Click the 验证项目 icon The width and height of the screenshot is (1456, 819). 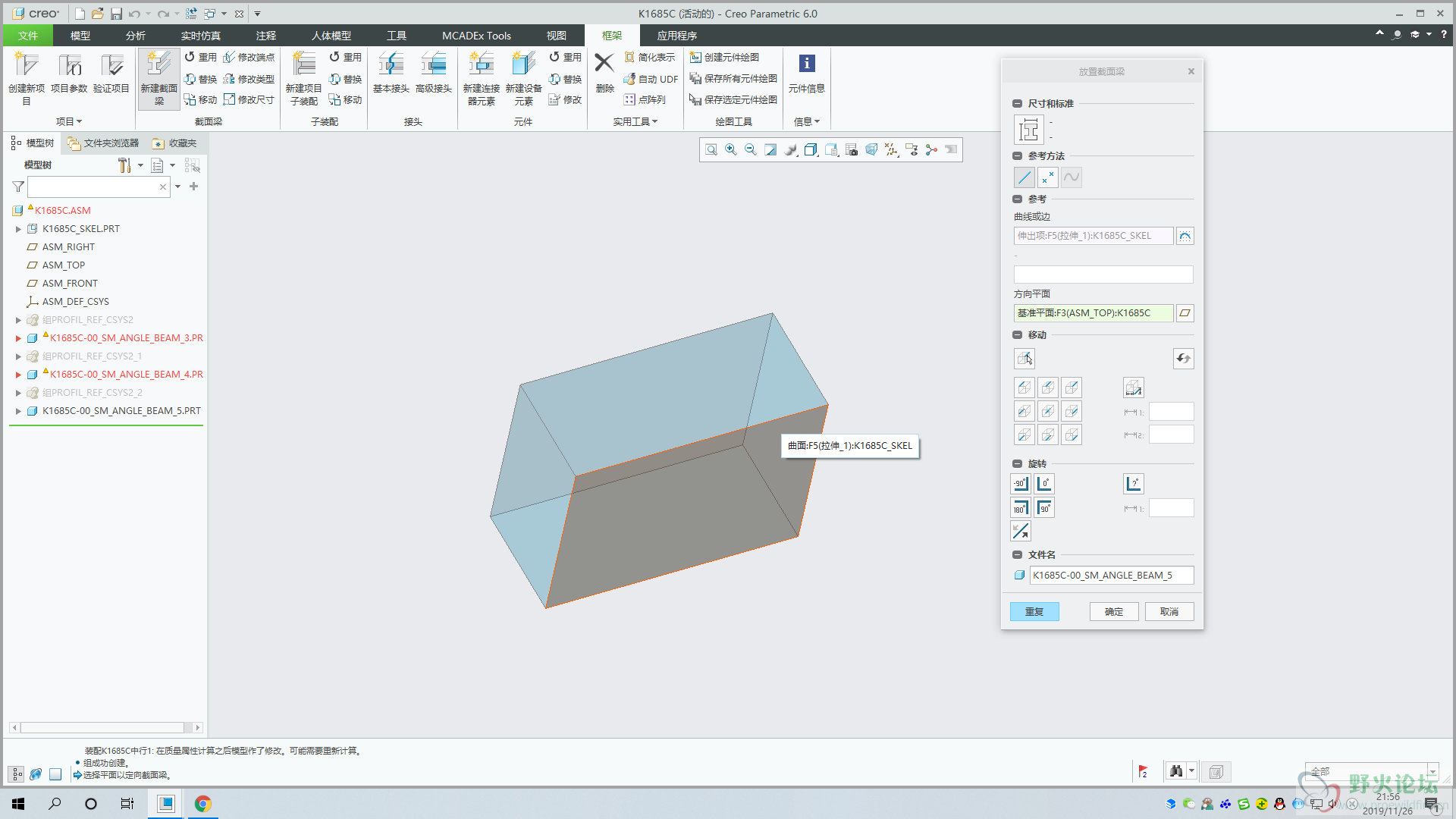click(x=111, y=74)
